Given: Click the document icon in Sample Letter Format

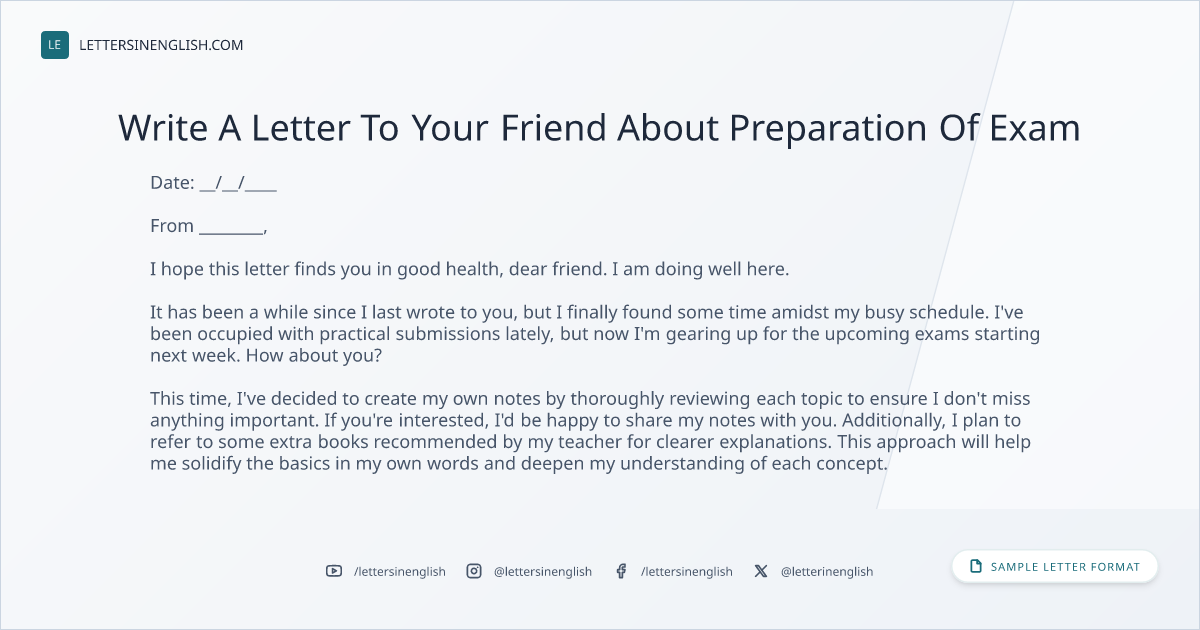Looking at the screenshot, I should (976, 567).
